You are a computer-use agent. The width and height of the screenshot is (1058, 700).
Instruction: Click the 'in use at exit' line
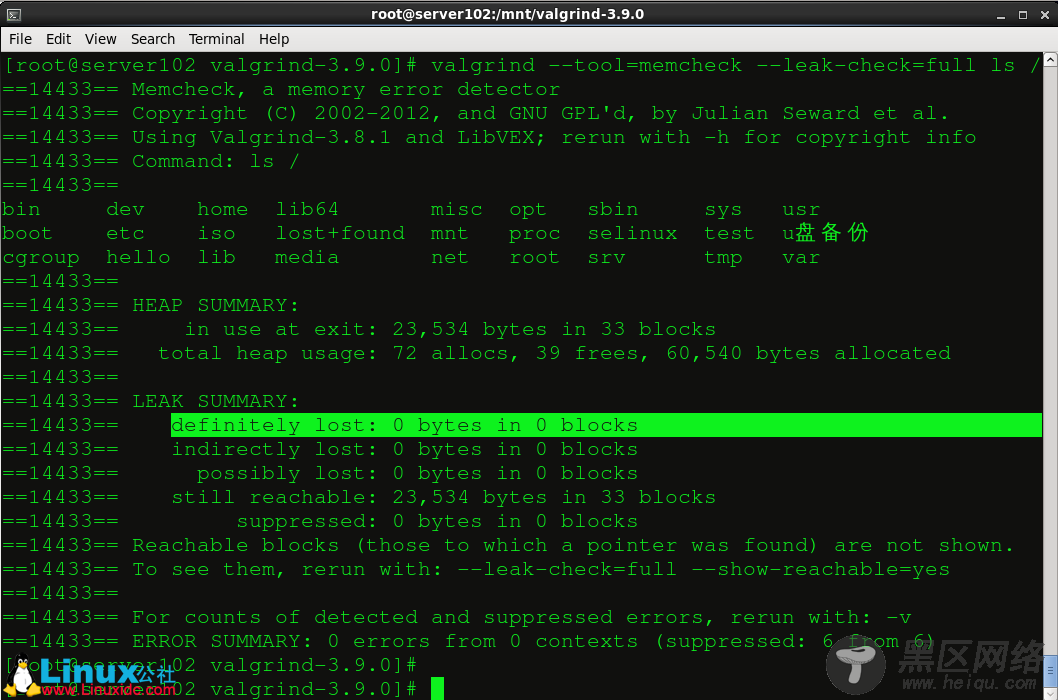point(450,329)
